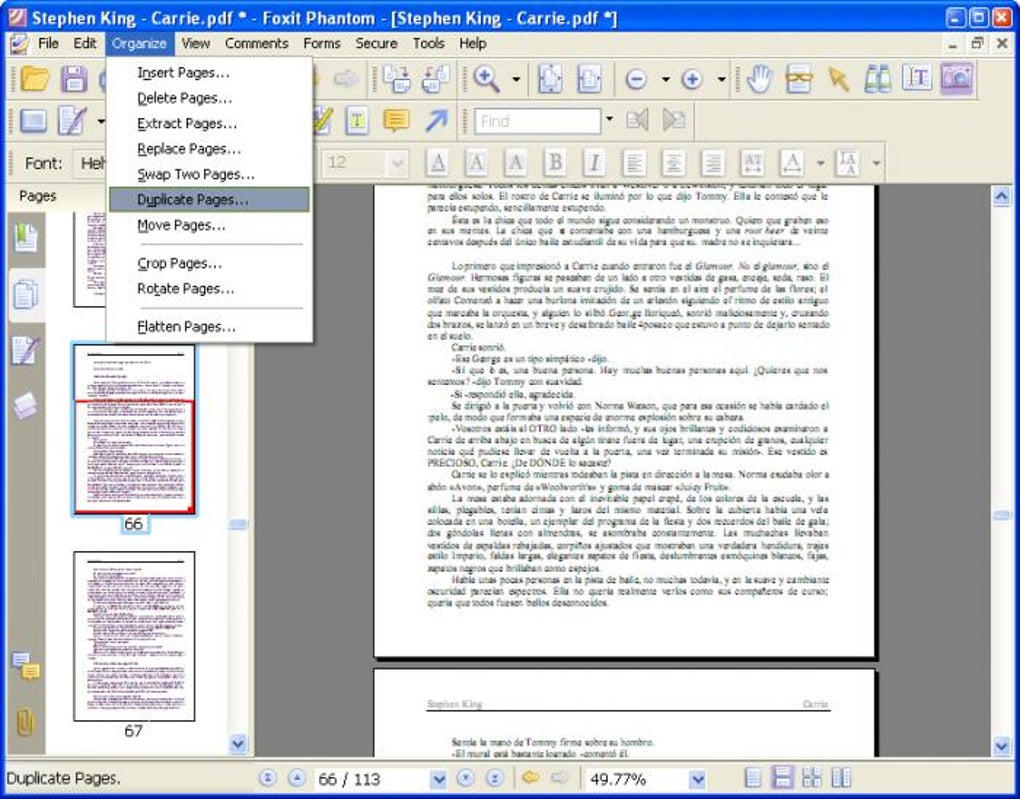
Task: Select the page 67 thumbnail
Action: pyautogui.click(x=134, y=636)
